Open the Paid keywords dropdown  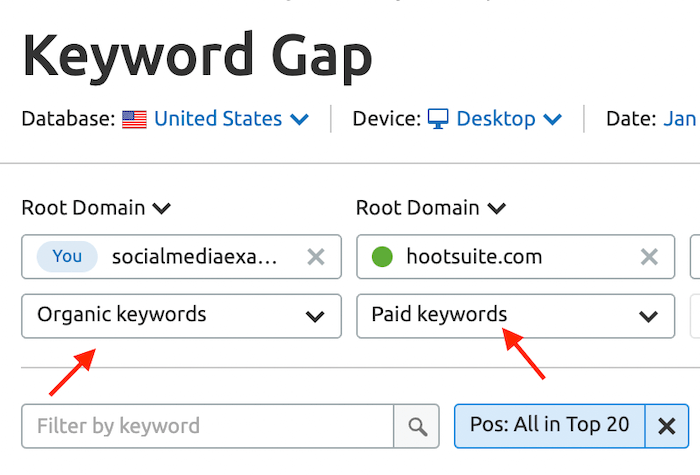click(515, 316)
